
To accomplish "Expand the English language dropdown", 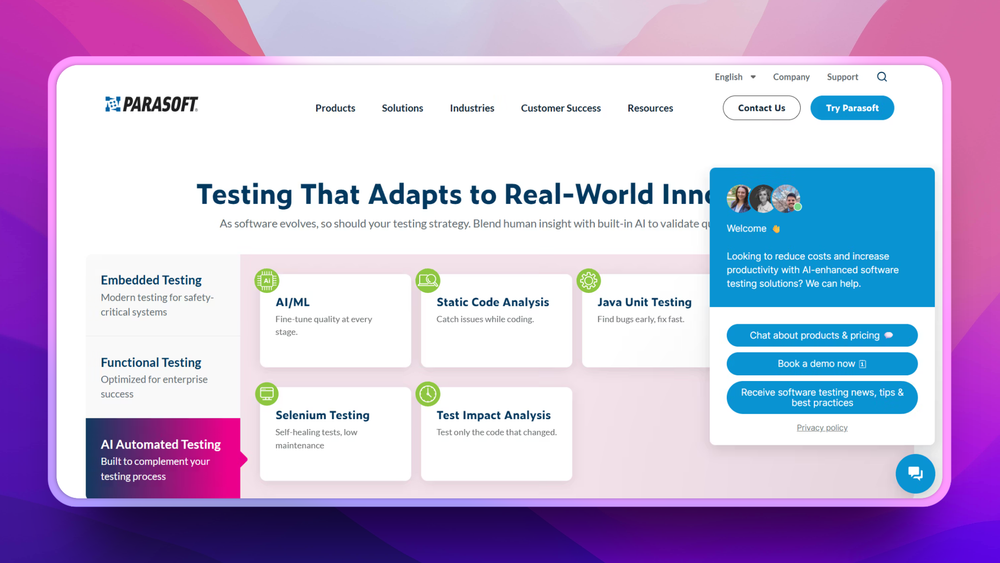I will (735, 77).
